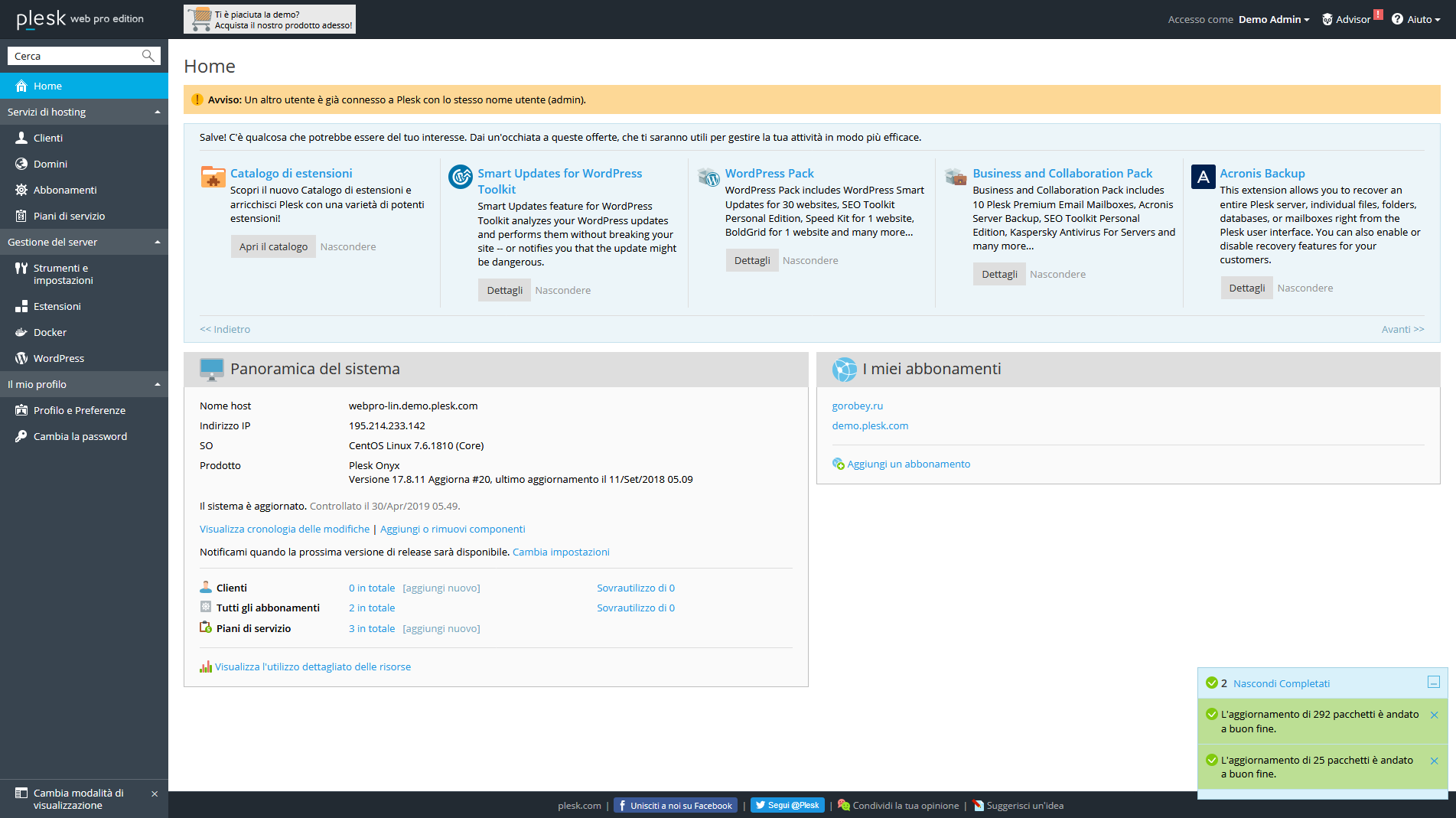Select Strumenti e impostazioni menu item
The image size is (1456, 818).
[x=63, y=274]
